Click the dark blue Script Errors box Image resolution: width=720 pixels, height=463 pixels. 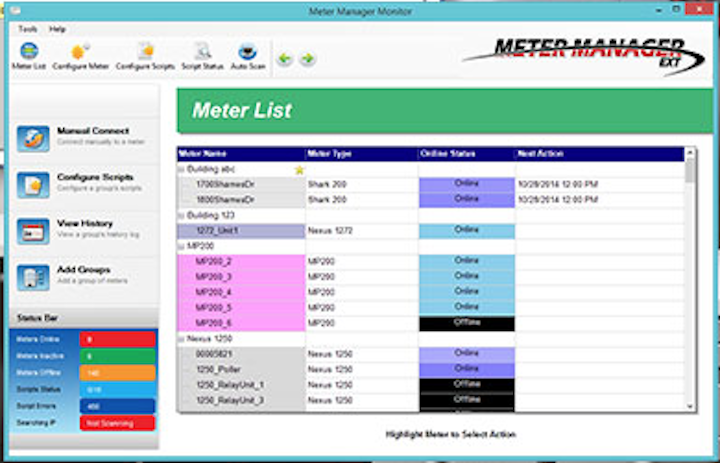(x=118, y=407)
